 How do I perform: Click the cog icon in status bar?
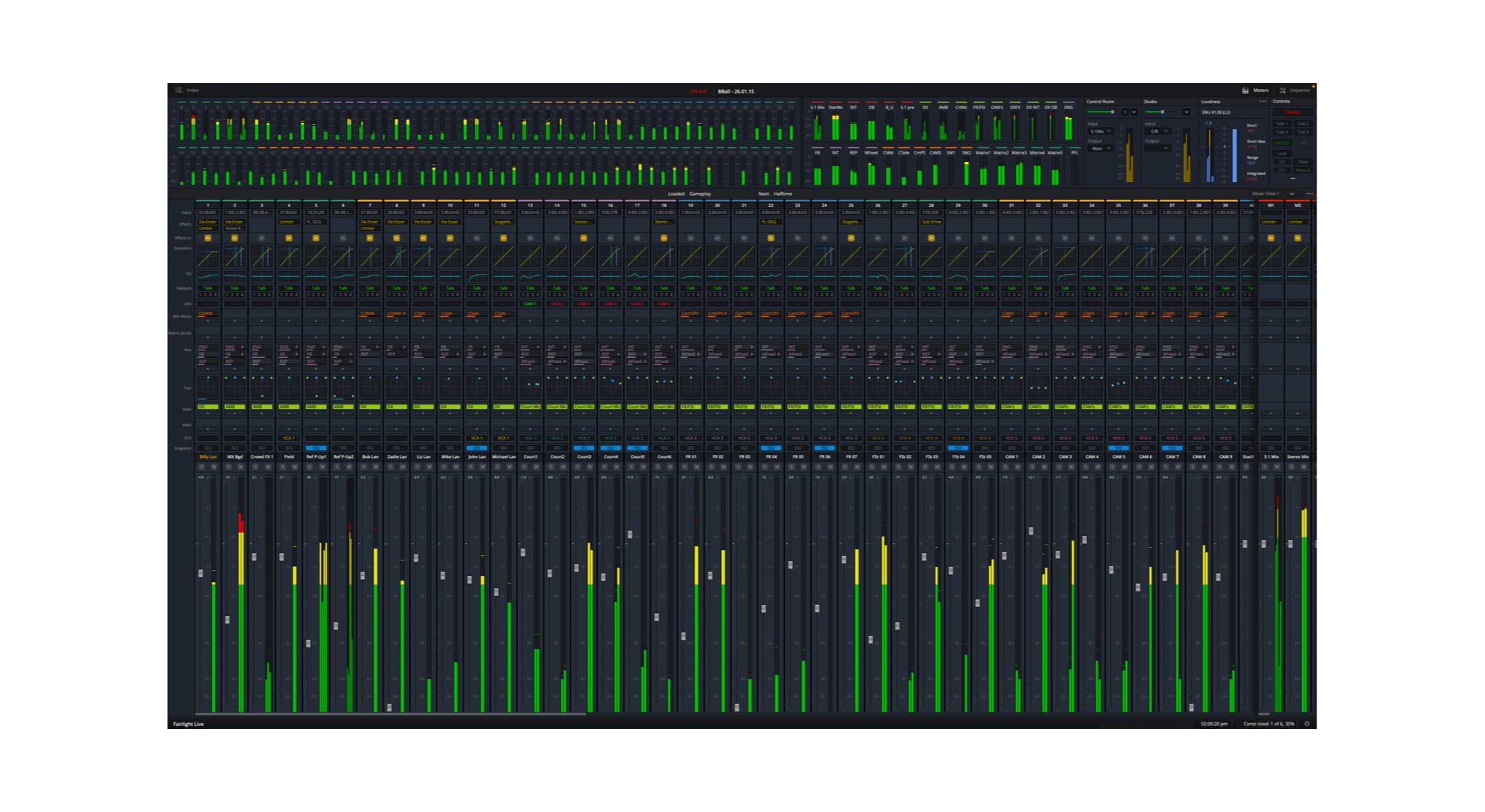[x=1307, y=724]
